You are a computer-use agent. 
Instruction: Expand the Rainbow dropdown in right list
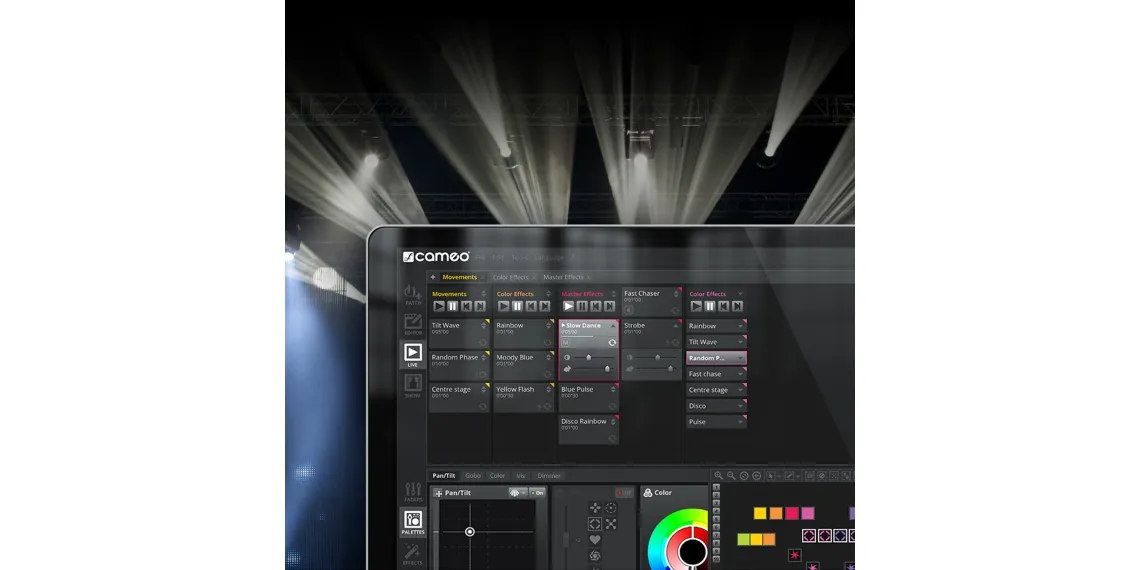740,326
